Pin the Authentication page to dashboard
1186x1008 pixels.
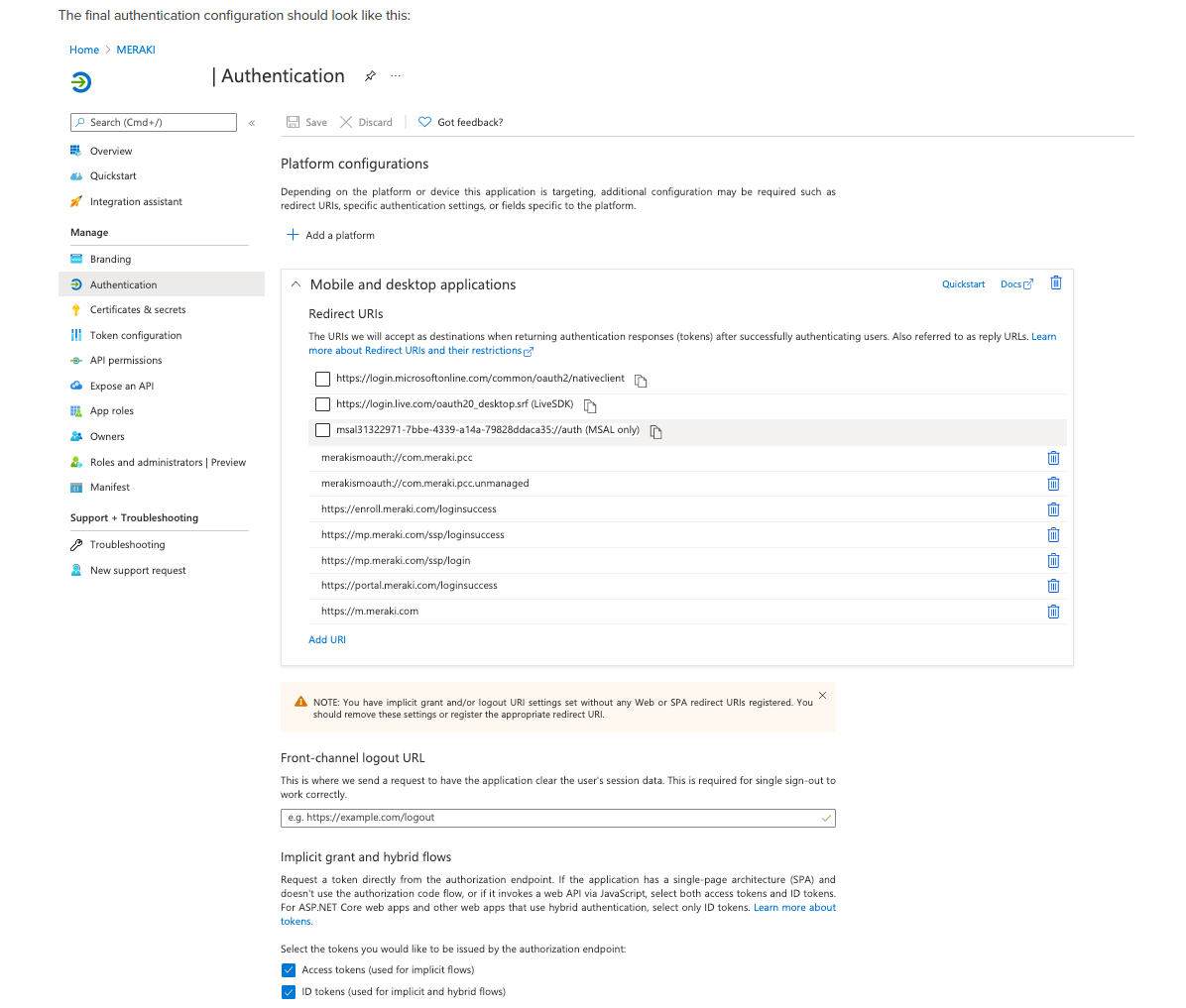coord(370,75)
